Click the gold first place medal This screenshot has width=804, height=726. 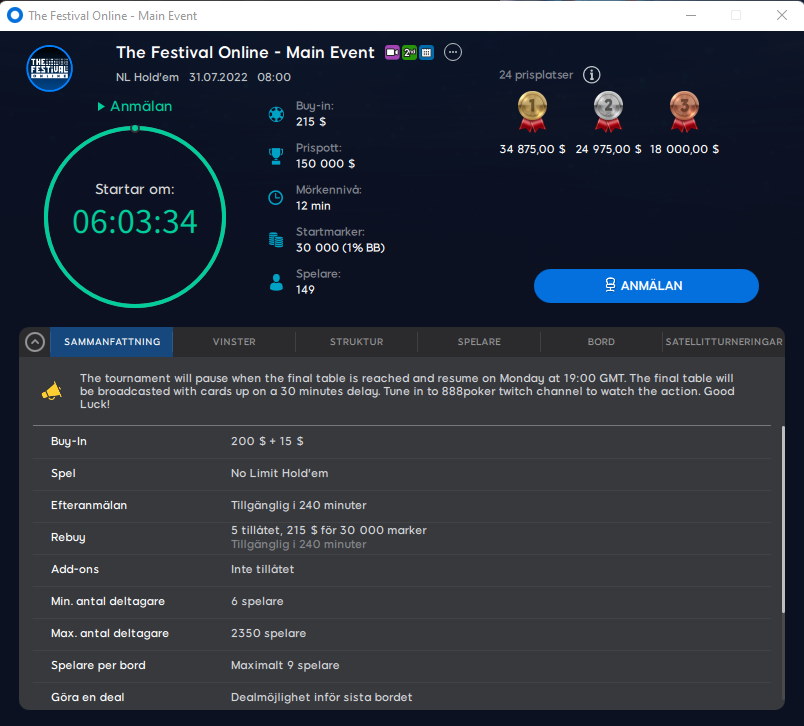click(x=532, y=111)
